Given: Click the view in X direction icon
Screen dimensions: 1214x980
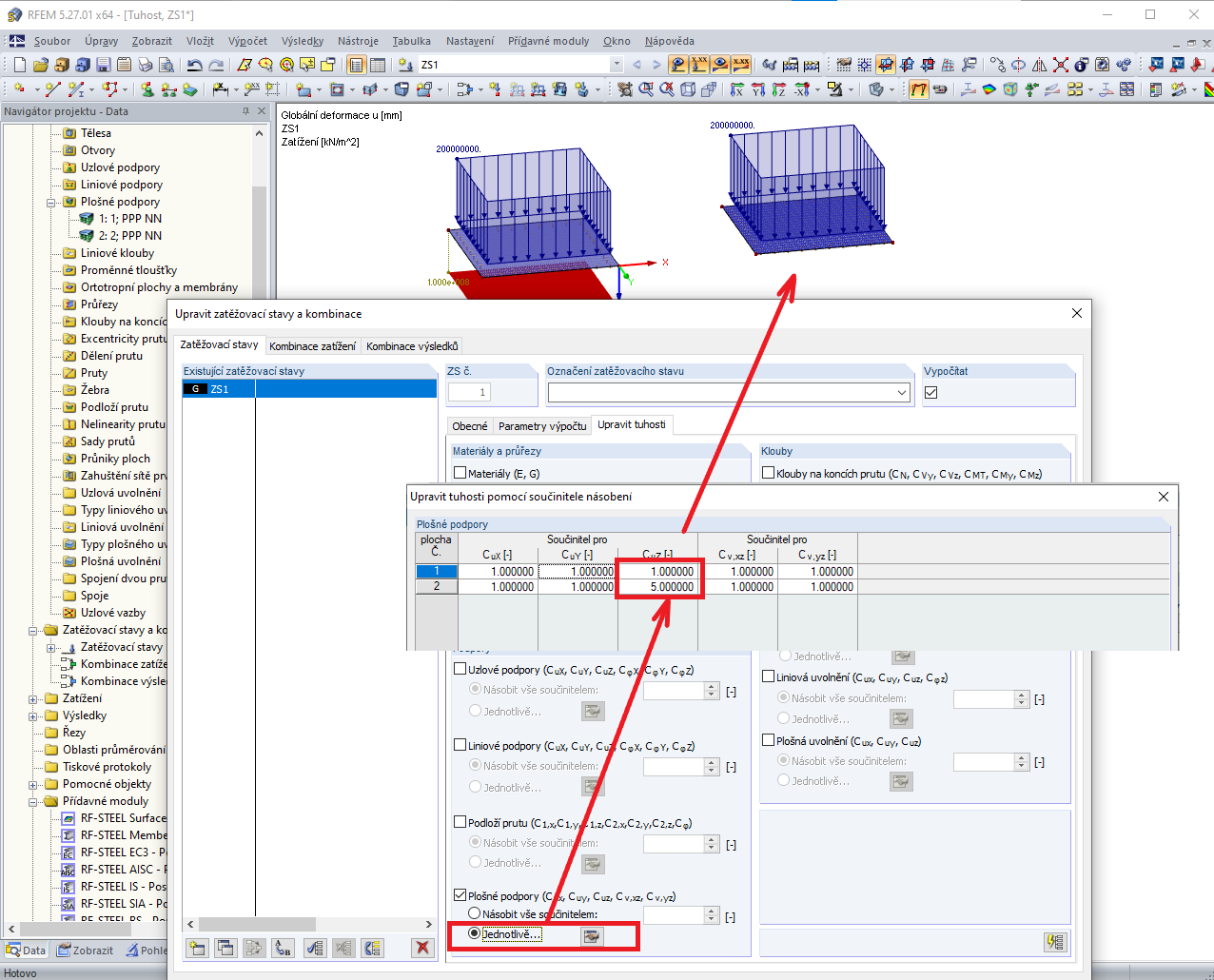Looking at the screenshot, I should (x=737, y=89).
